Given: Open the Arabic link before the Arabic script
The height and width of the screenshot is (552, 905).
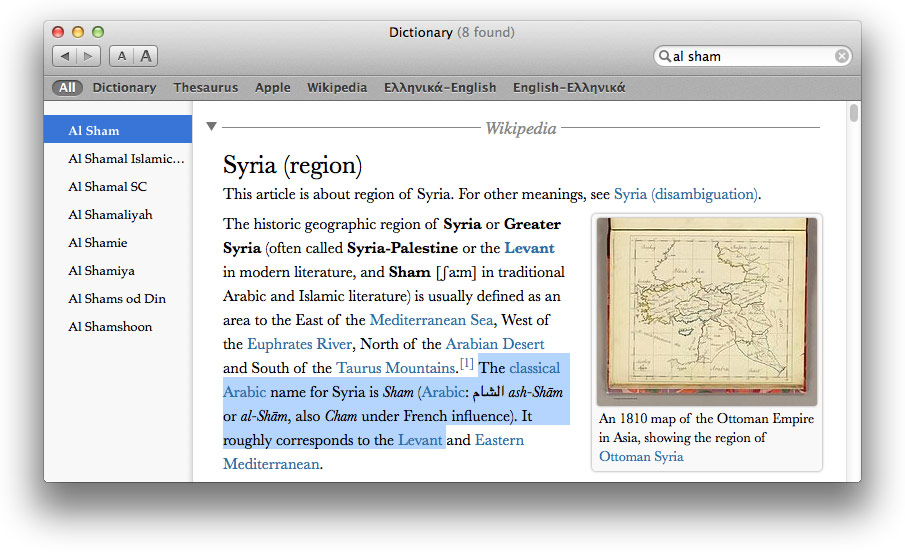Looking at the screenshot, I should tap(443, 392).
